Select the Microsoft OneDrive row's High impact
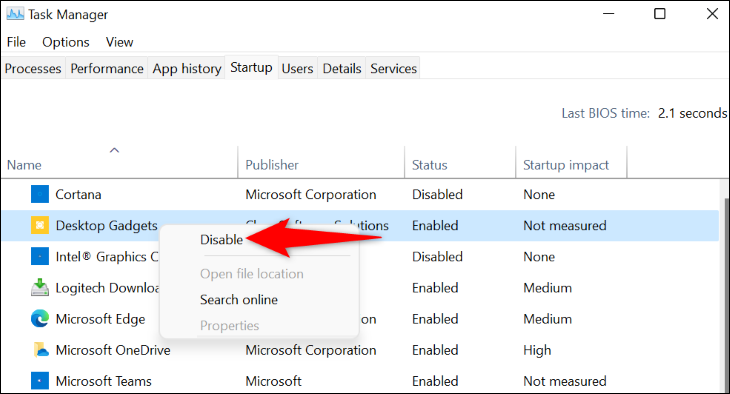 [537, 350]
